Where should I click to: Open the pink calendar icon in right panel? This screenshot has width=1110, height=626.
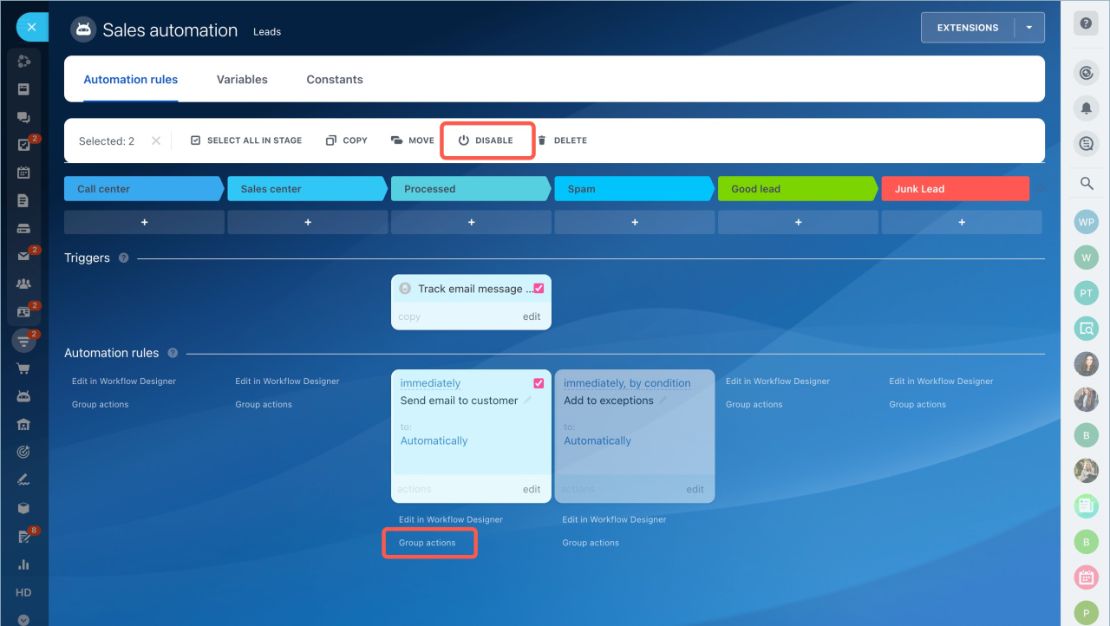[x=1086, y=577]
